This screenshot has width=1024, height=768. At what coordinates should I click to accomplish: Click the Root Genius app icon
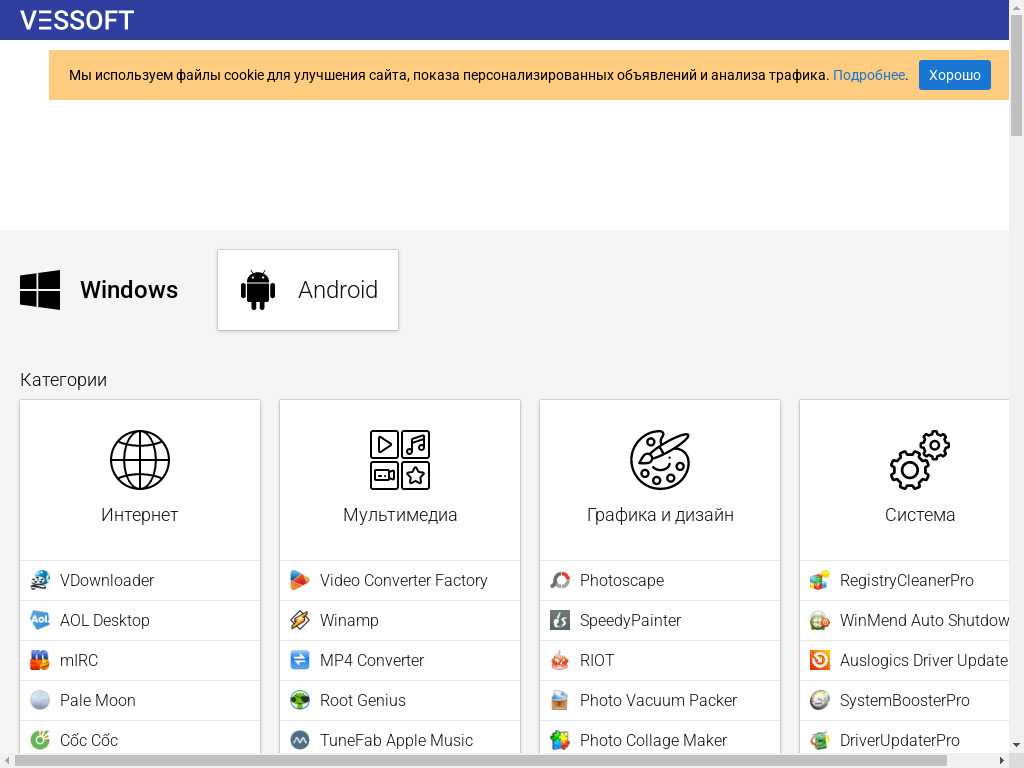(300, 700)
